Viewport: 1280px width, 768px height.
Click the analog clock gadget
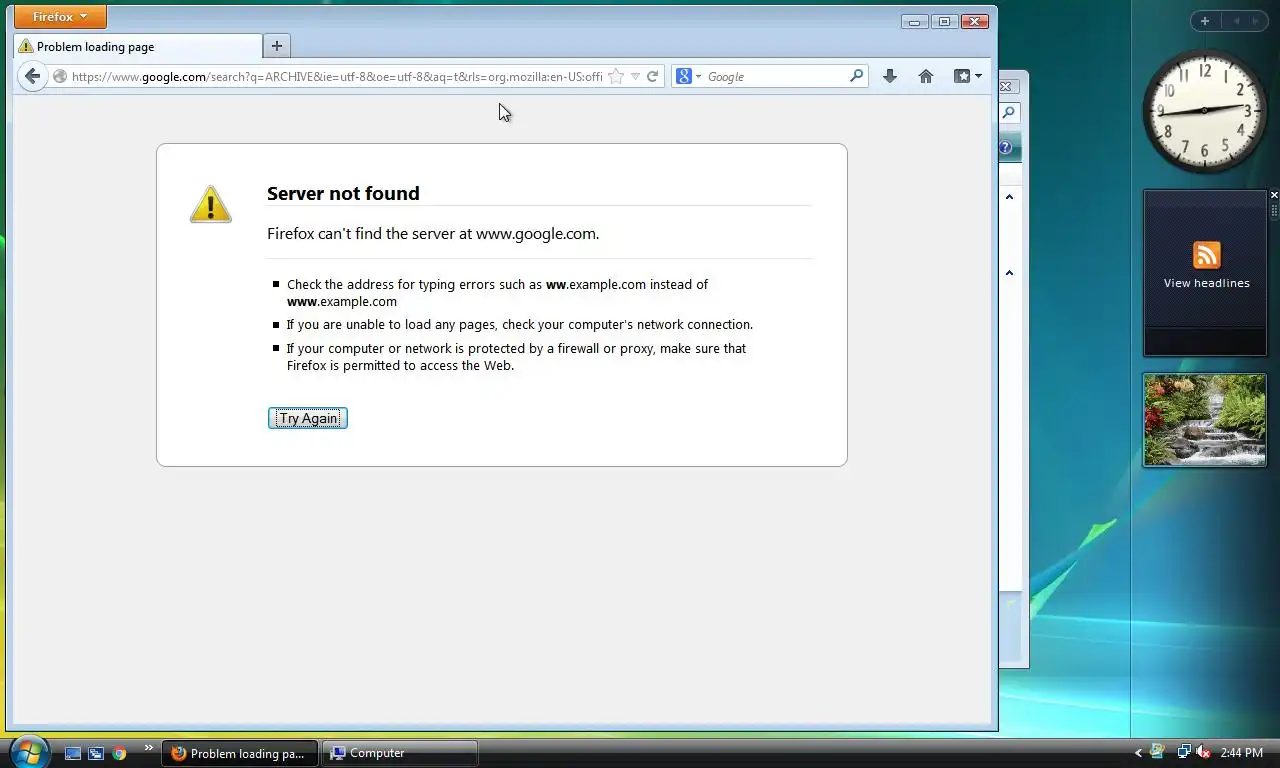click(x=1204, y=110)
